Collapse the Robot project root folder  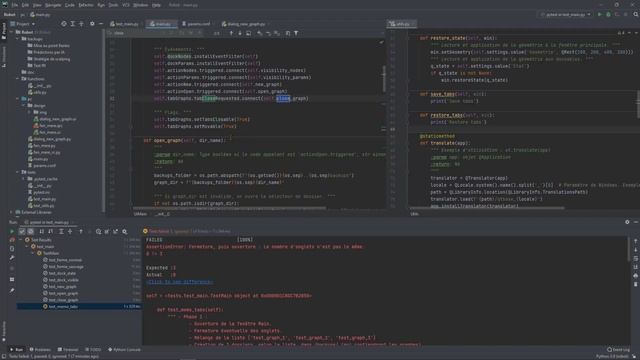pos(12,32)
